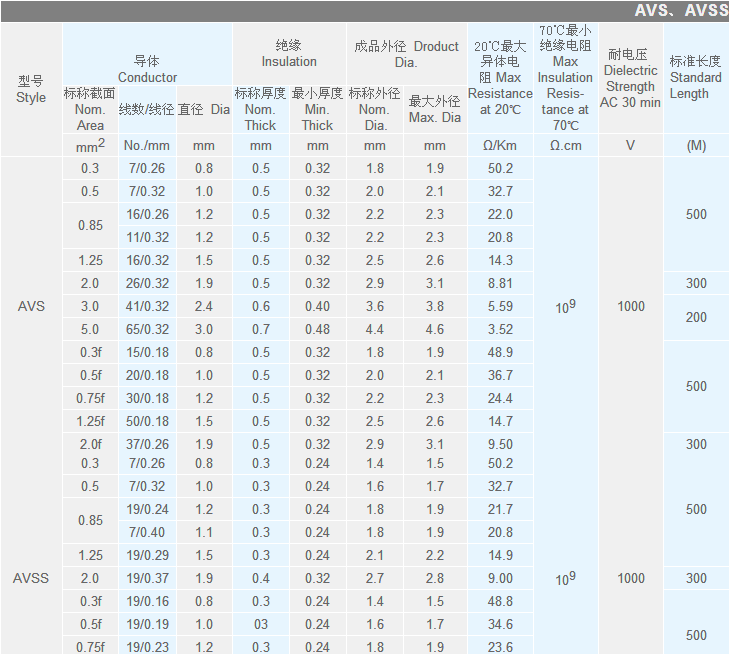Select the '21.7' resistance value

coord(500,509)
